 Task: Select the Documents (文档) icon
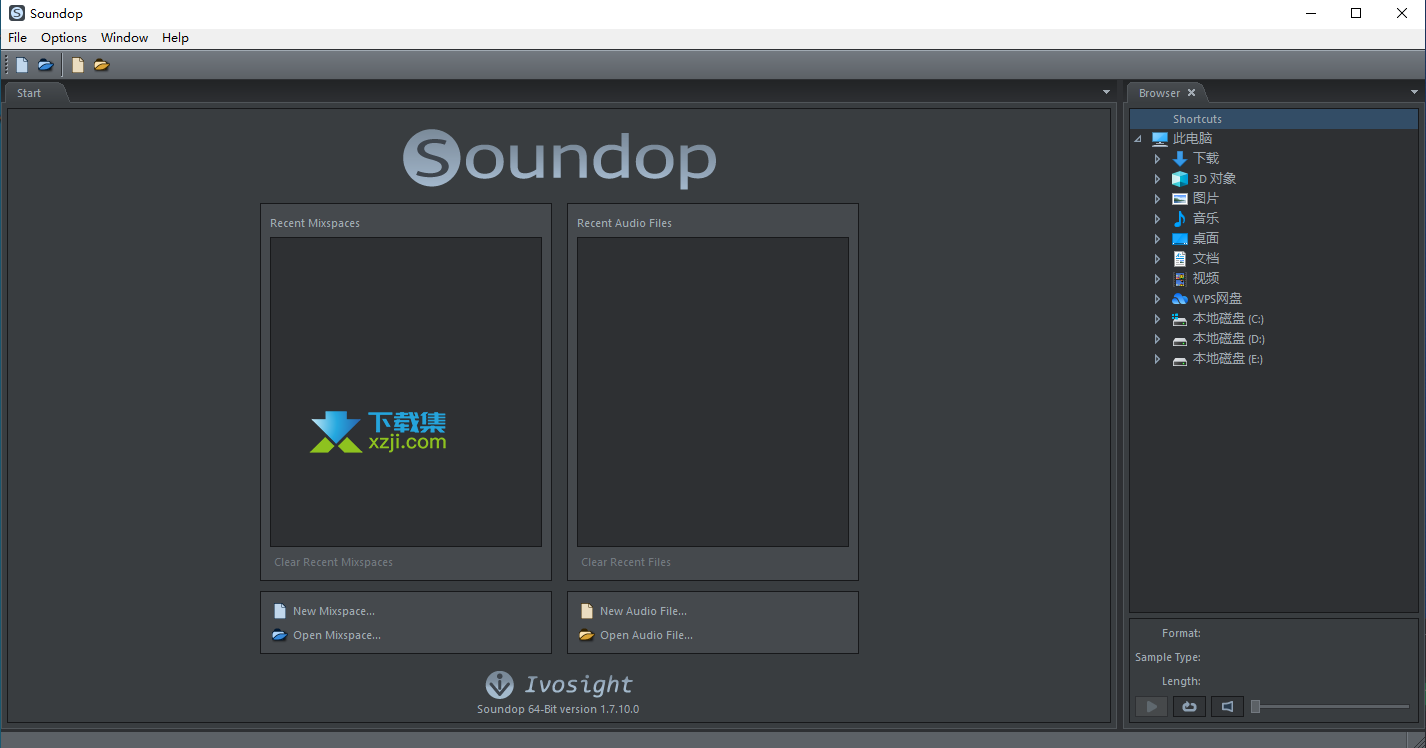(1180, 258)
